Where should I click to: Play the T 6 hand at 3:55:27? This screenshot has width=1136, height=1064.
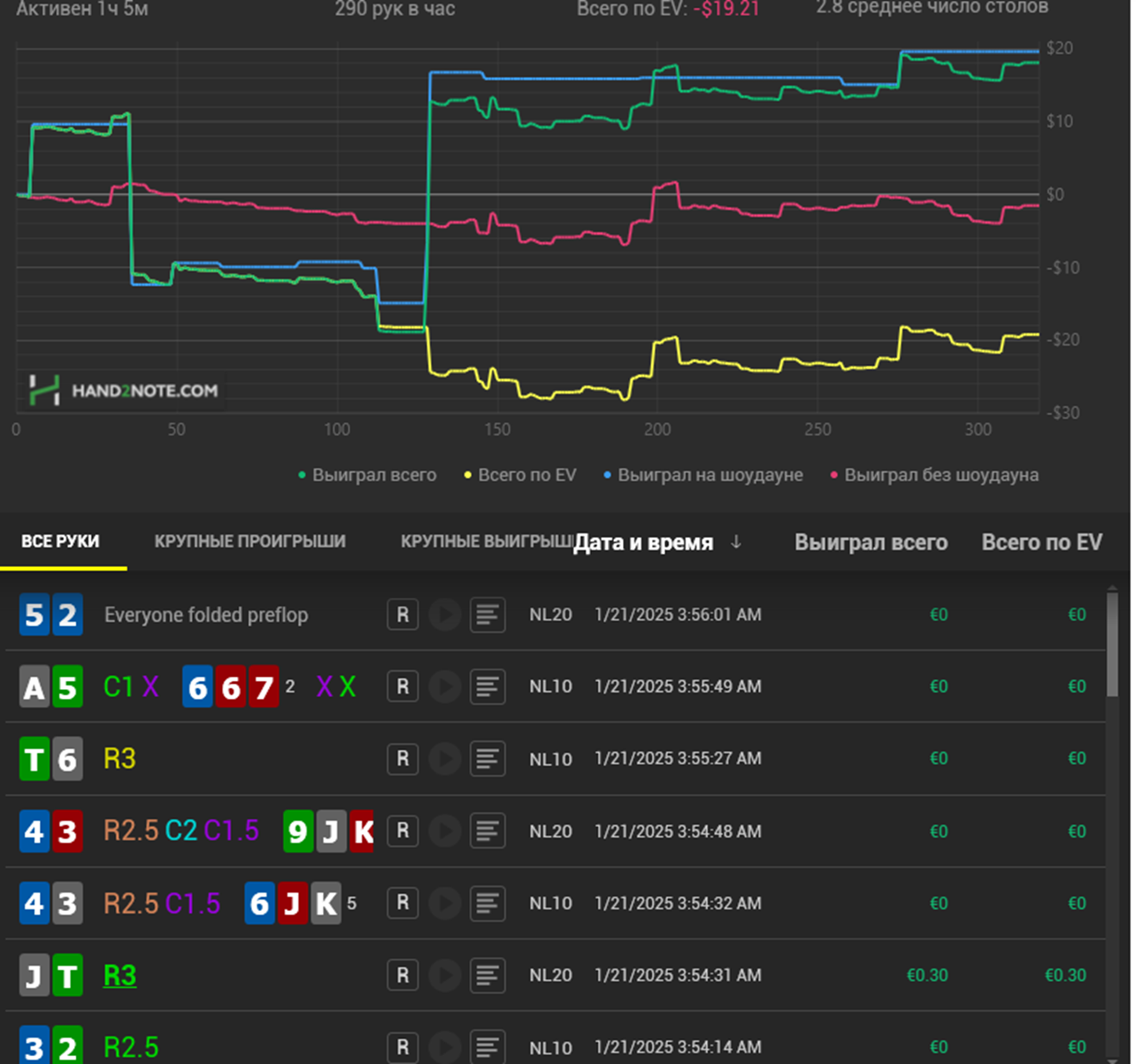tap(444, 759)
